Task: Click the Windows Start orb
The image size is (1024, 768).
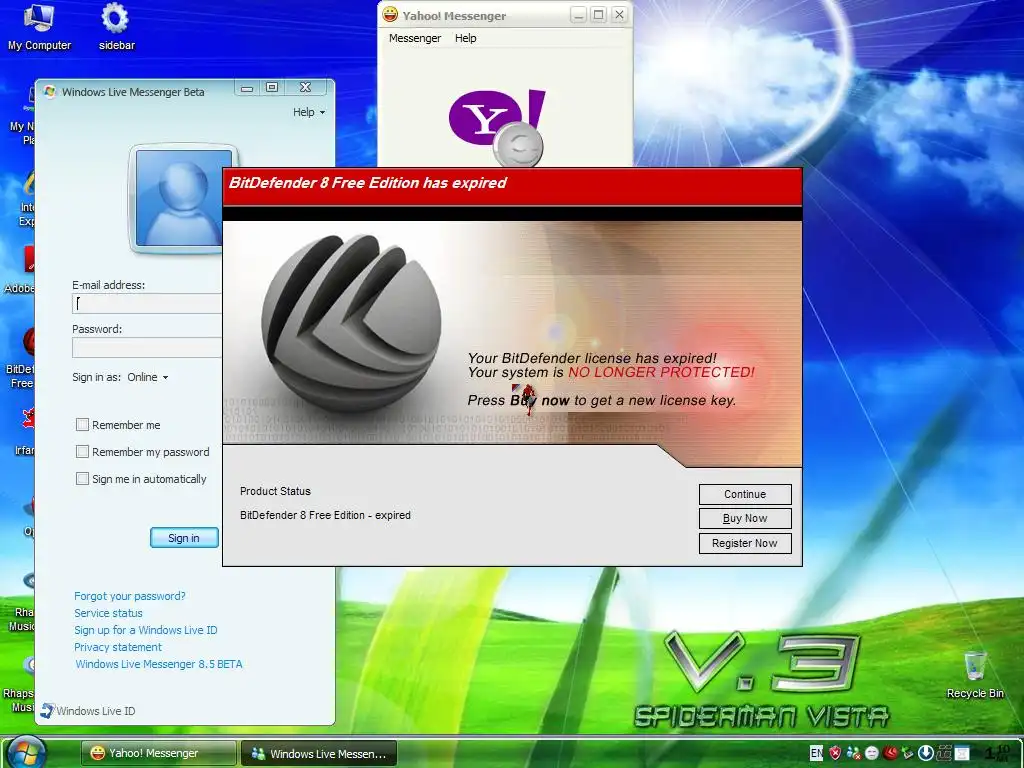Action: tap(26, 752)
